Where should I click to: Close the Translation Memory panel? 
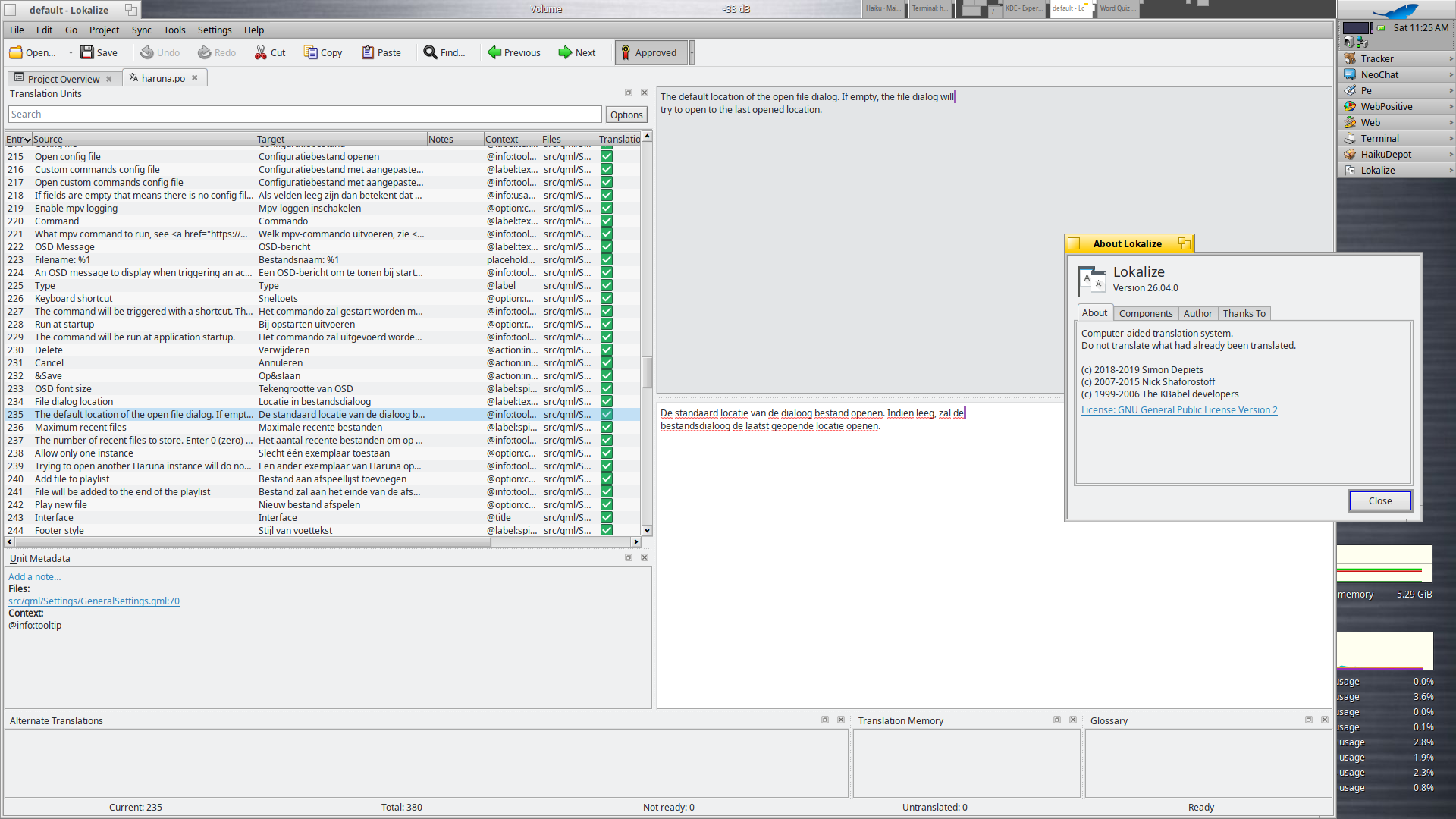pos(1073,720)
